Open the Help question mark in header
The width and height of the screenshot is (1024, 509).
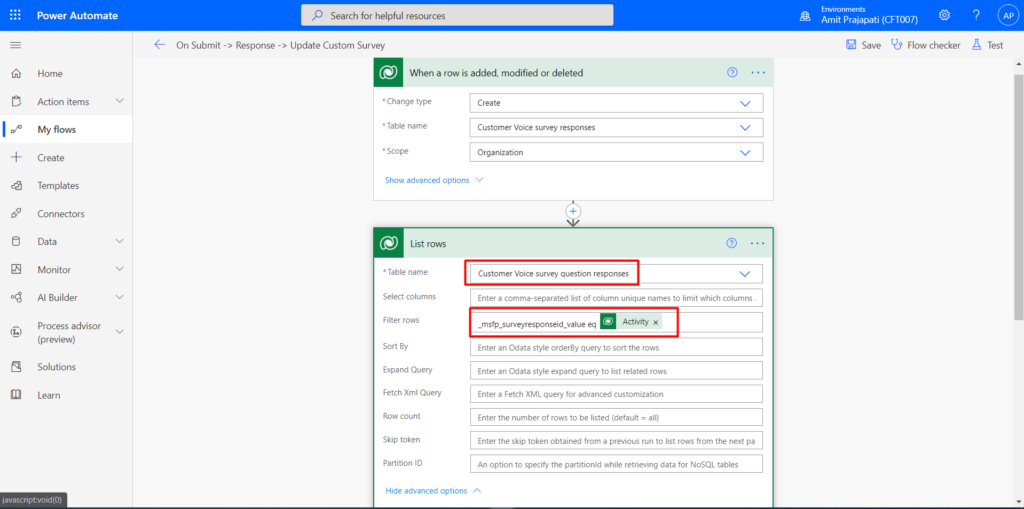point(976,15)
